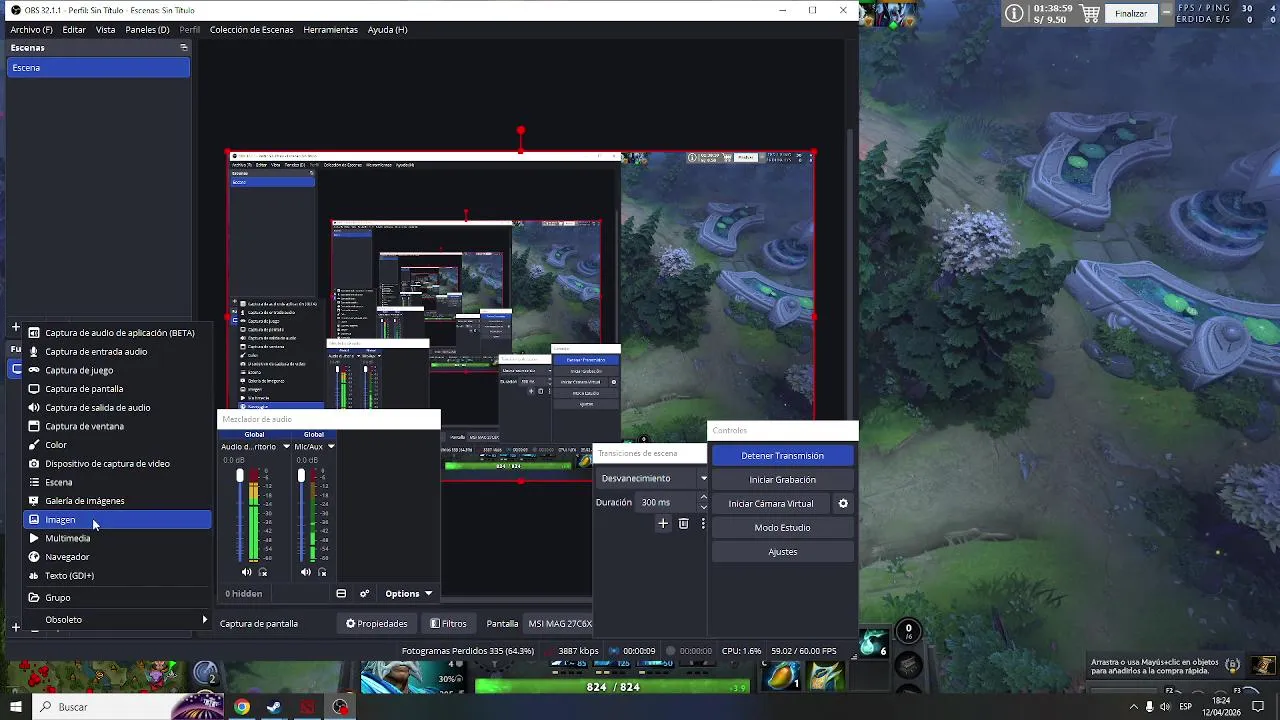This screenshot has width=1280, height=720.
Task: Add Galería de imágenes slideshow source
Action: pos(117,501)
